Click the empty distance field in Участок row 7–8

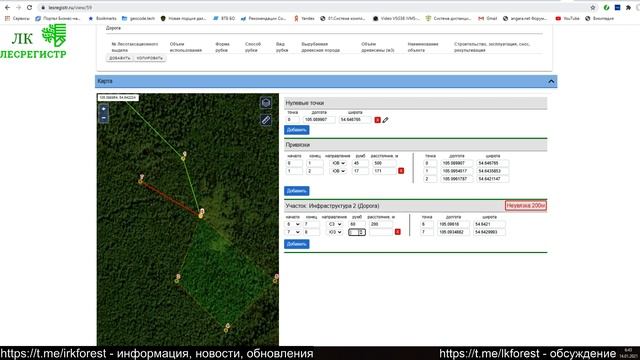380,232
